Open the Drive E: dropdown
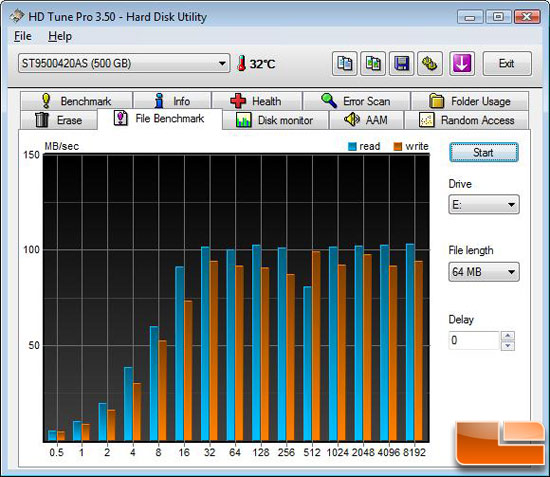This screenshot has height=477, width=550. (x=484, y=204)
